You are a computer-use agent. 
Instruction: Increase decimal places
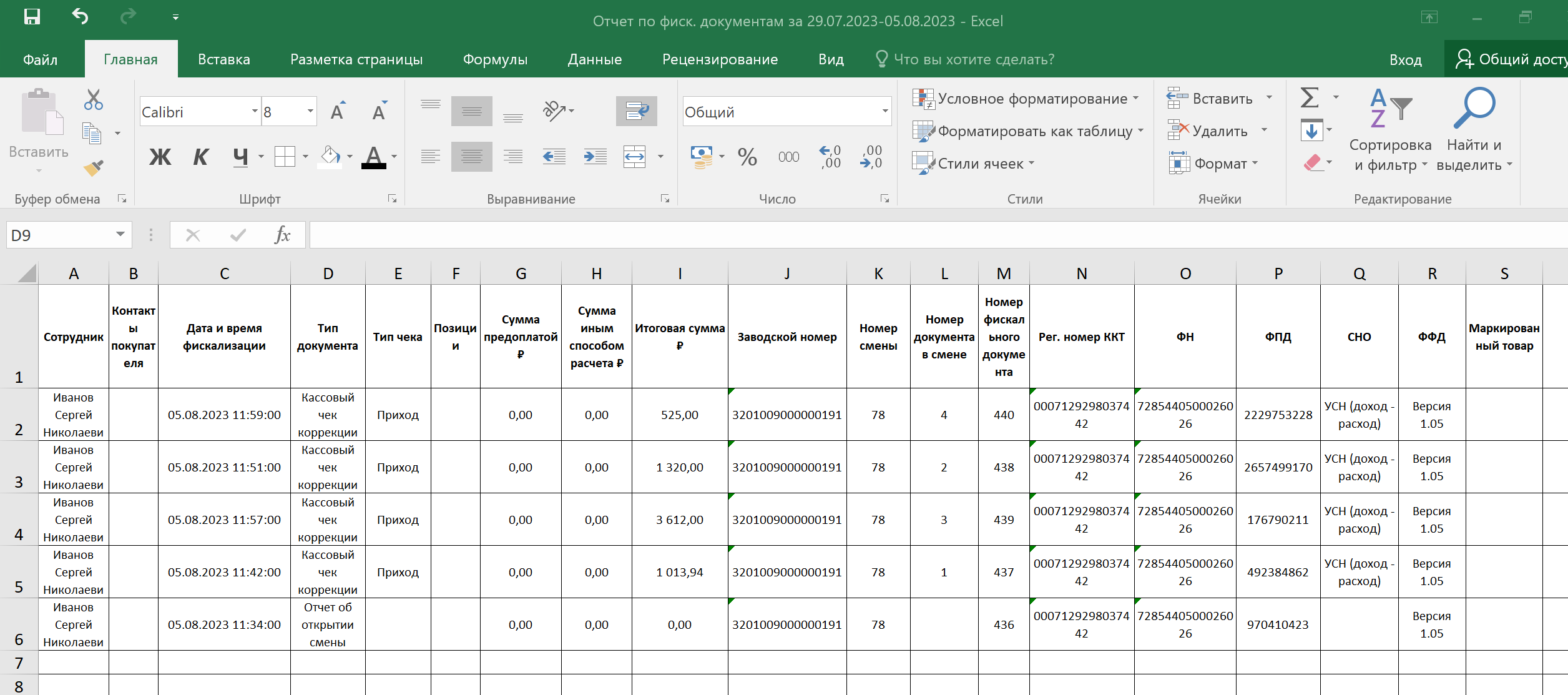830,156
